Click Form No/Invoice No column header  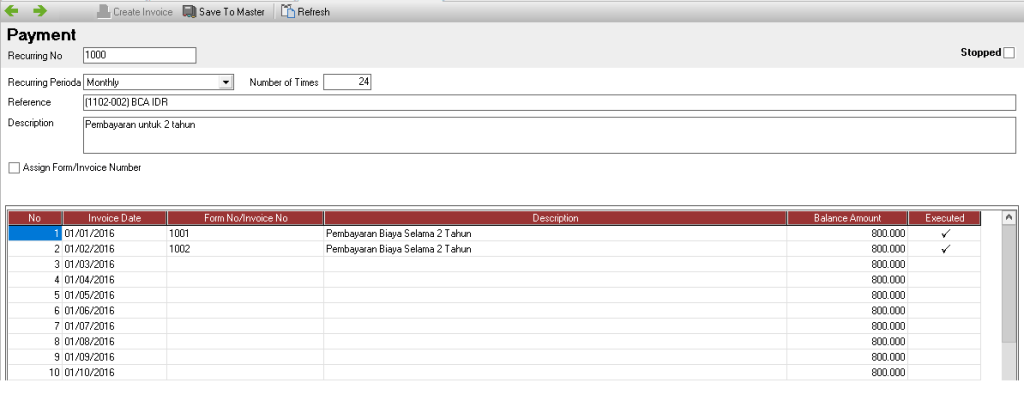(x=246, y=218)
